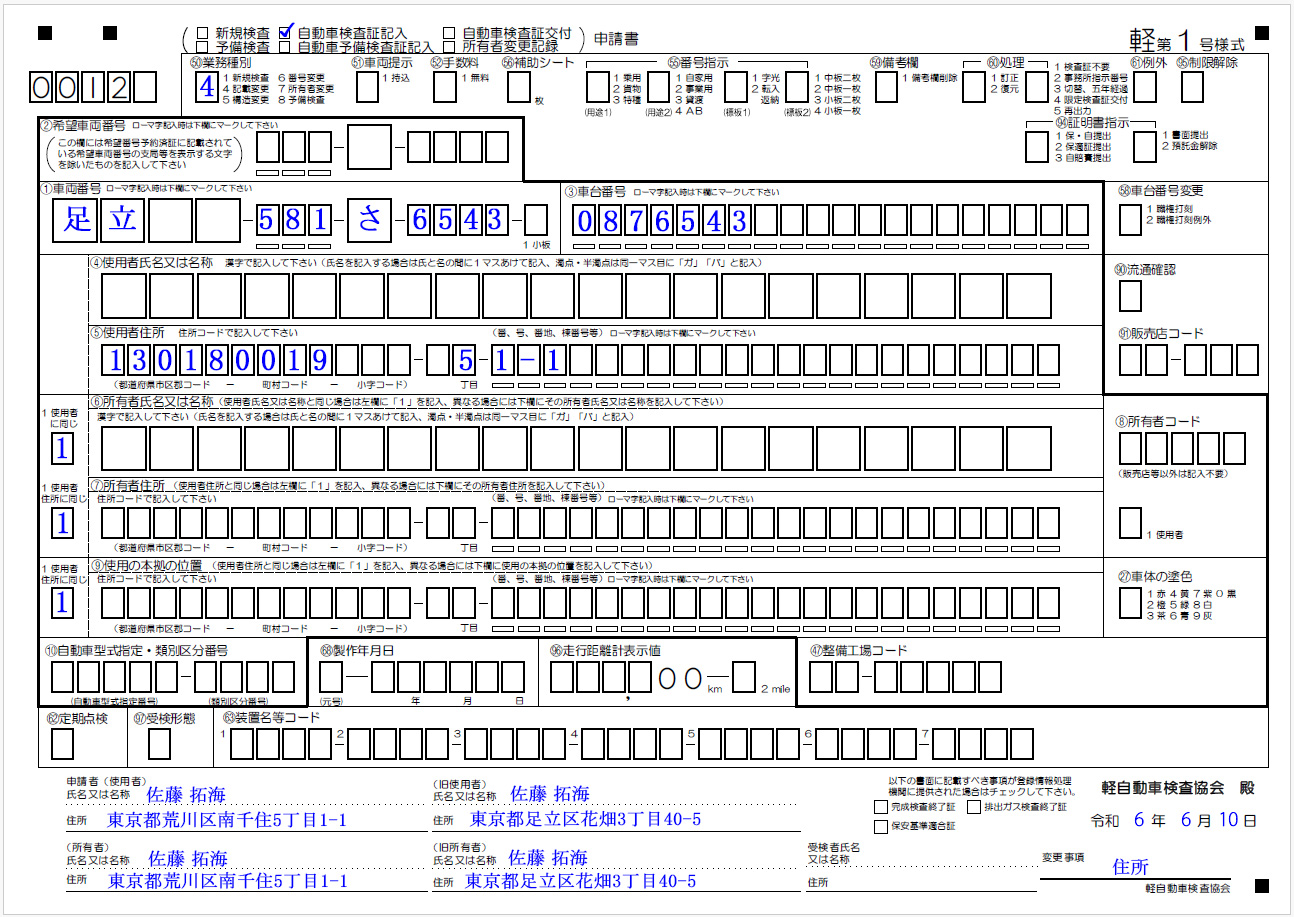This screenshot has height=917, width=1294.
Task: Click the さ kana box in 車両番号
Action: tap(369, 220)
